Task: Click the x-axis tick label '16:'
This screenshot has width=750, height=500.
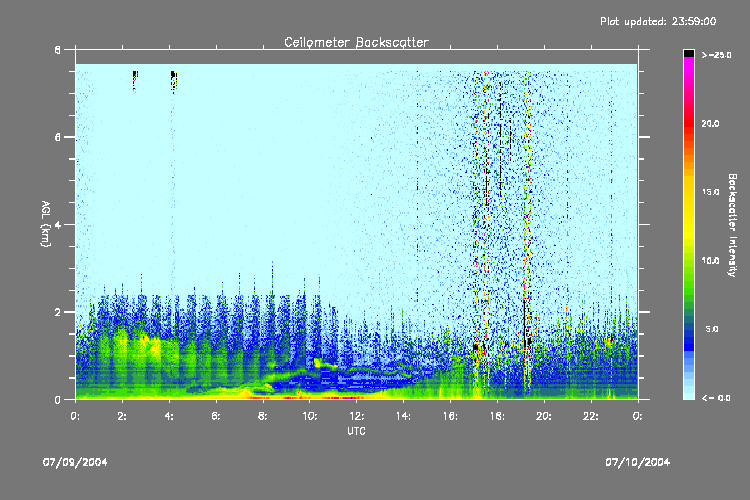Action: (450, 416)
